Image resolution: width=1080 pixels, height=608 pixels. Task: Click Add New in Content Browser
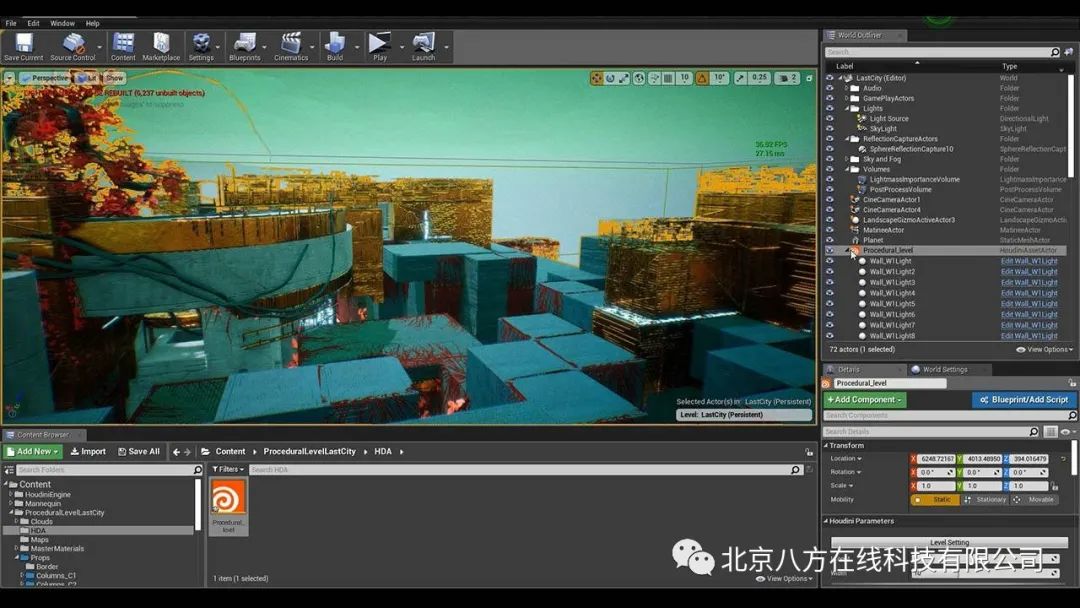click(33, 452)
